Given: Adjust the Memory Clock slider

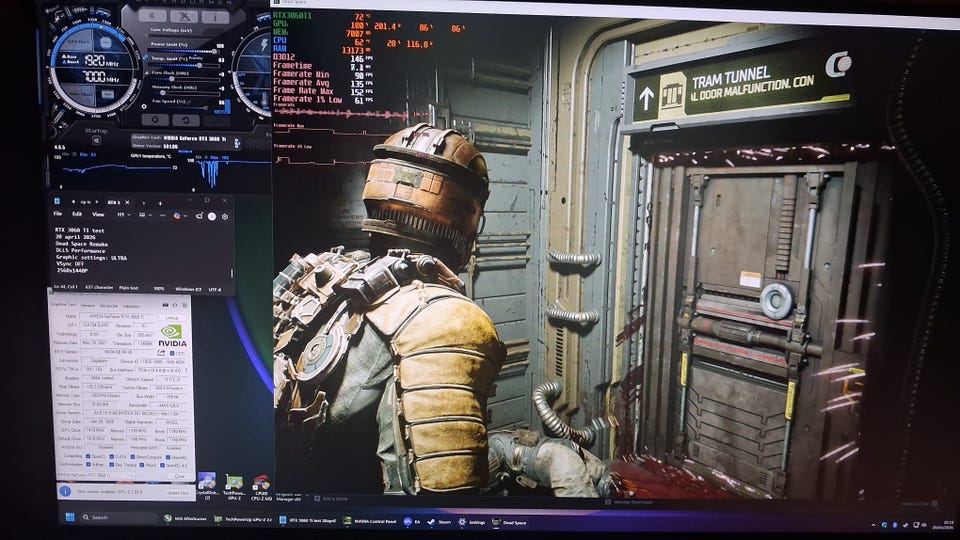Looking at the screenshot, I should [x=186, y=93].
